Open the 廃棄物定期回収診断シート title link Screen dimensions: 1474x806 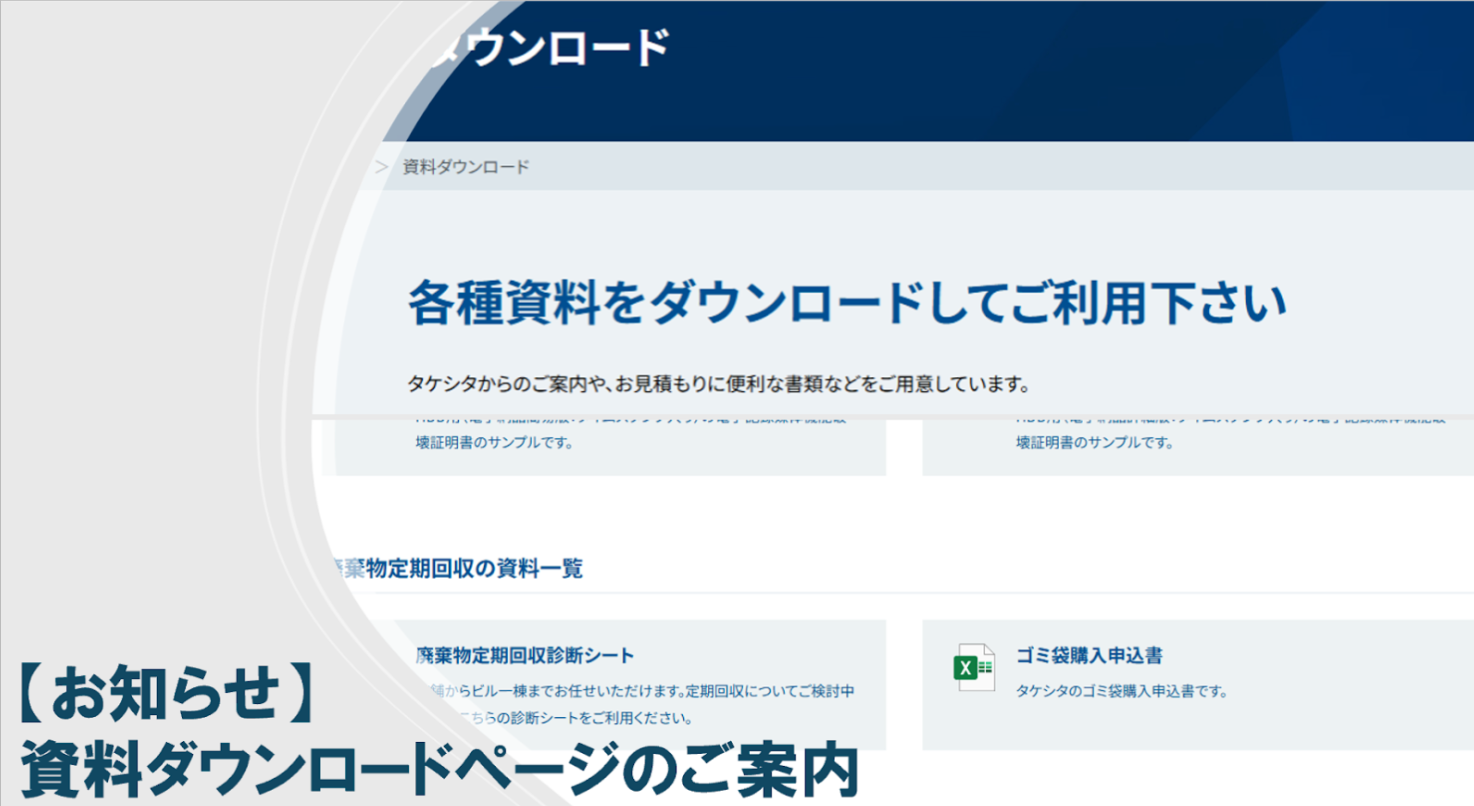tap(525, 656)
